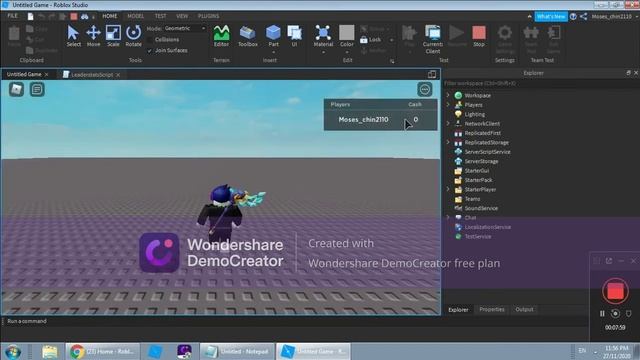Expand the Chat tree node

pos(448,217)
